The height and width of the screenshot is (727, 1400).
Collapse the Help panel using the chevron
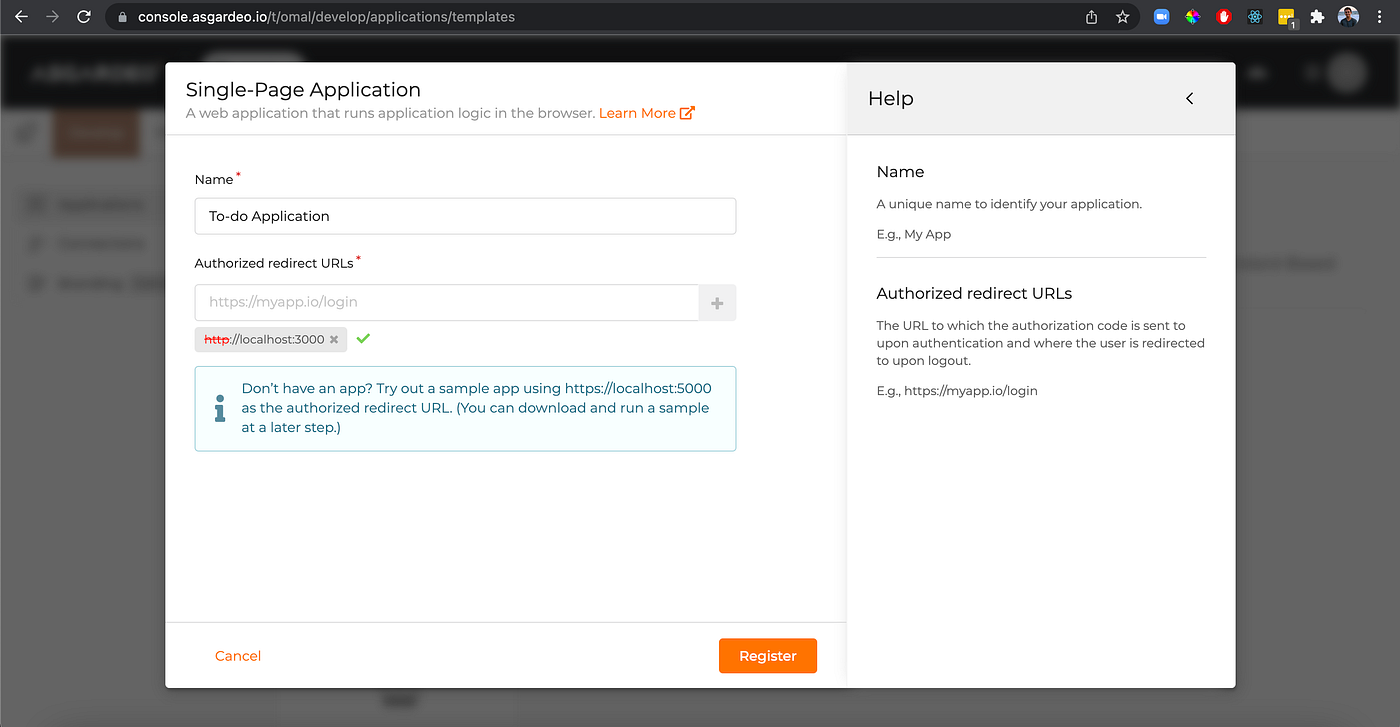pyautogui.click(x=1189, y=98)
